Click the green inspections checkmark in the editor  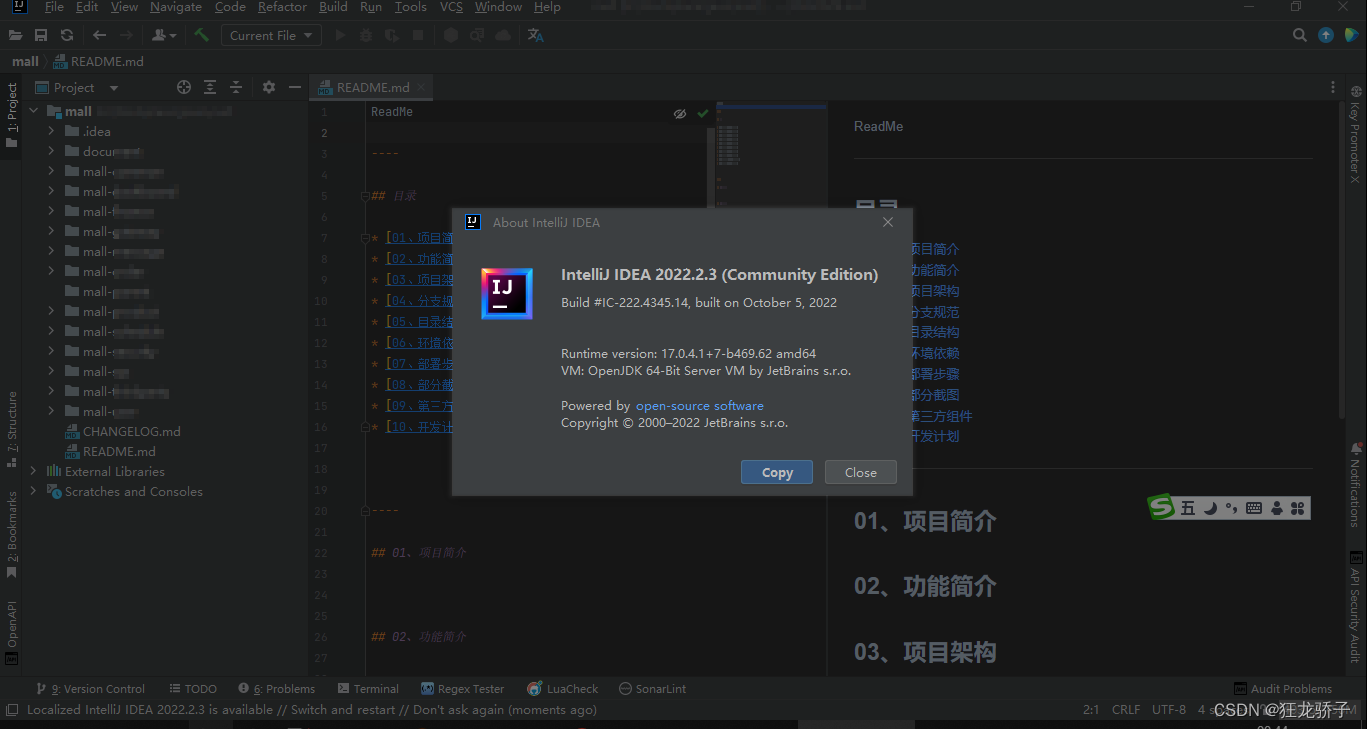[703, 113]
